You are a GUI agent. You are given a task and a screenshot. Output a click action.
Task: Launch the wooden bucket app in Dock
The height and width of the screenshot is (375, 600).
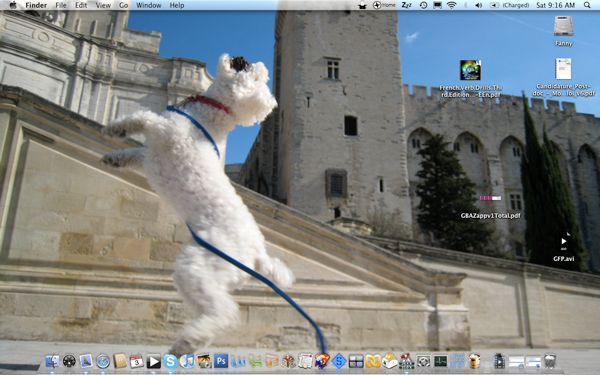[474, 361]
